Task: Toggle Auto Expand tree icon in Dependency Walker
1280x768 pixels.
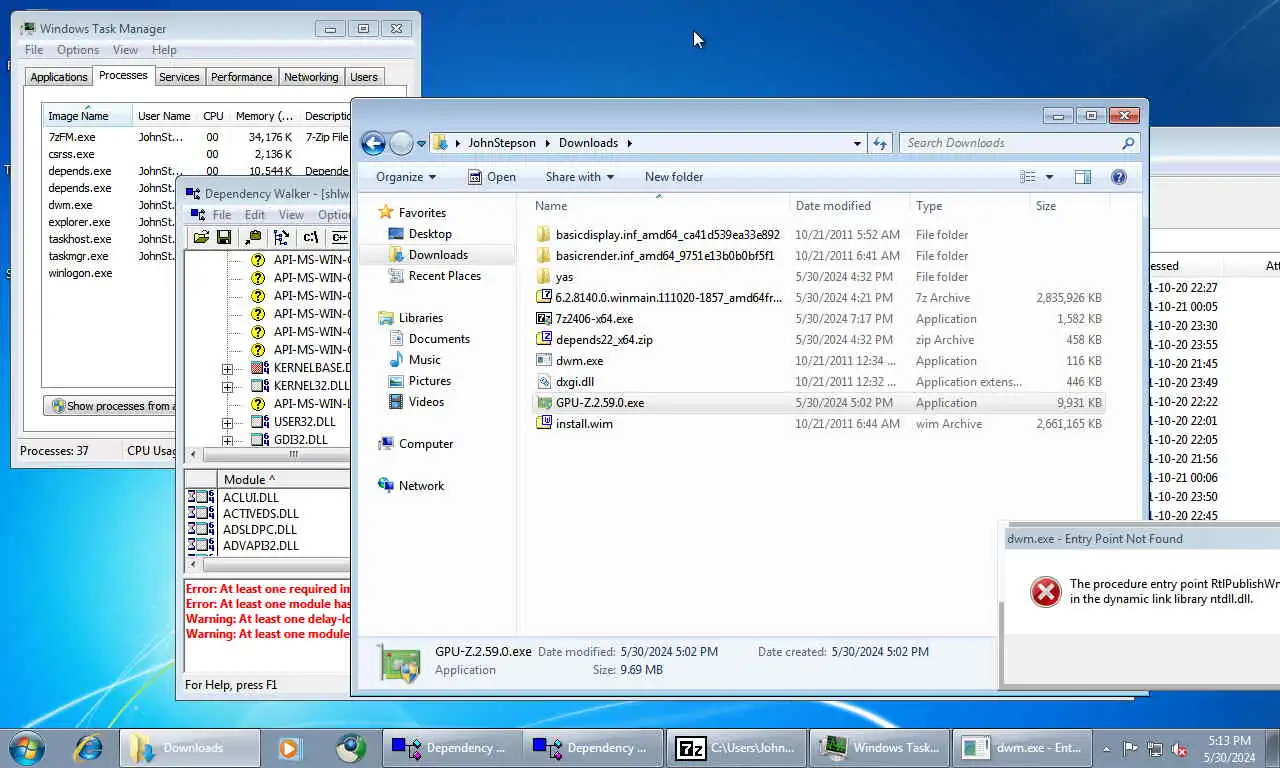Action: tap(282, 237)
